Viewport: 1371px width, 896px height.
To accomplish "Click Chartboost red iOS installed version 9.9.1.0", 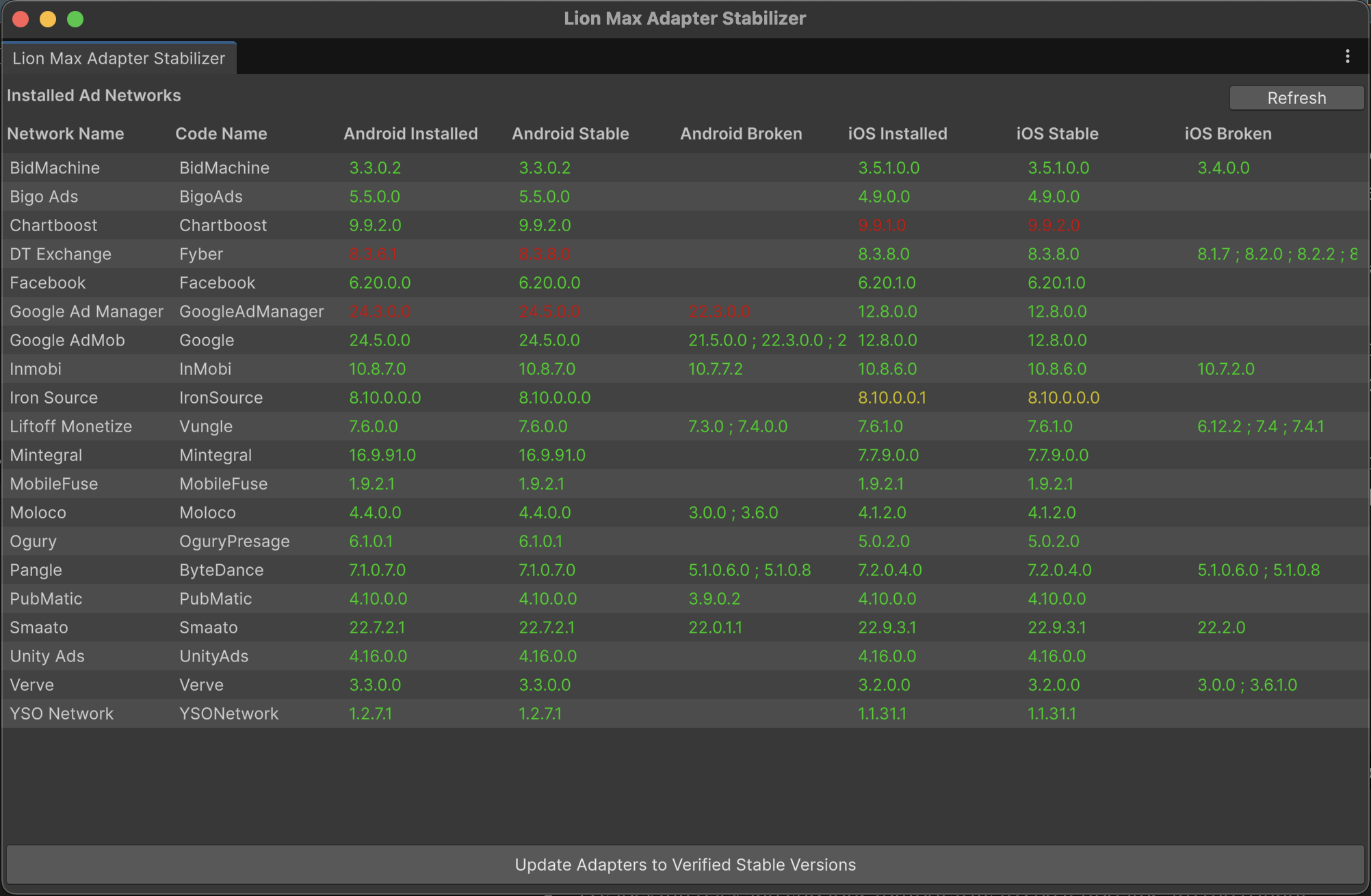I will [x=882, y=226].
